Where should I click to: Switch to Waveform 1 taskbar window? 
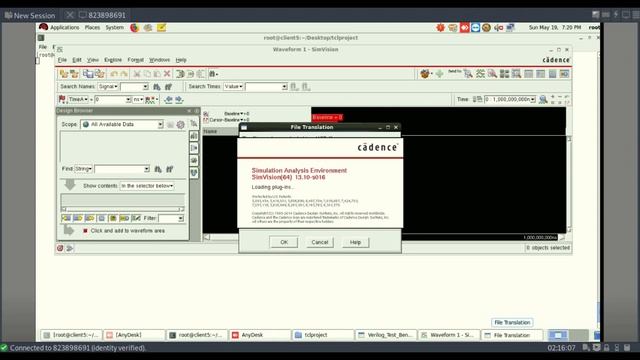click(x=449, y=335)
